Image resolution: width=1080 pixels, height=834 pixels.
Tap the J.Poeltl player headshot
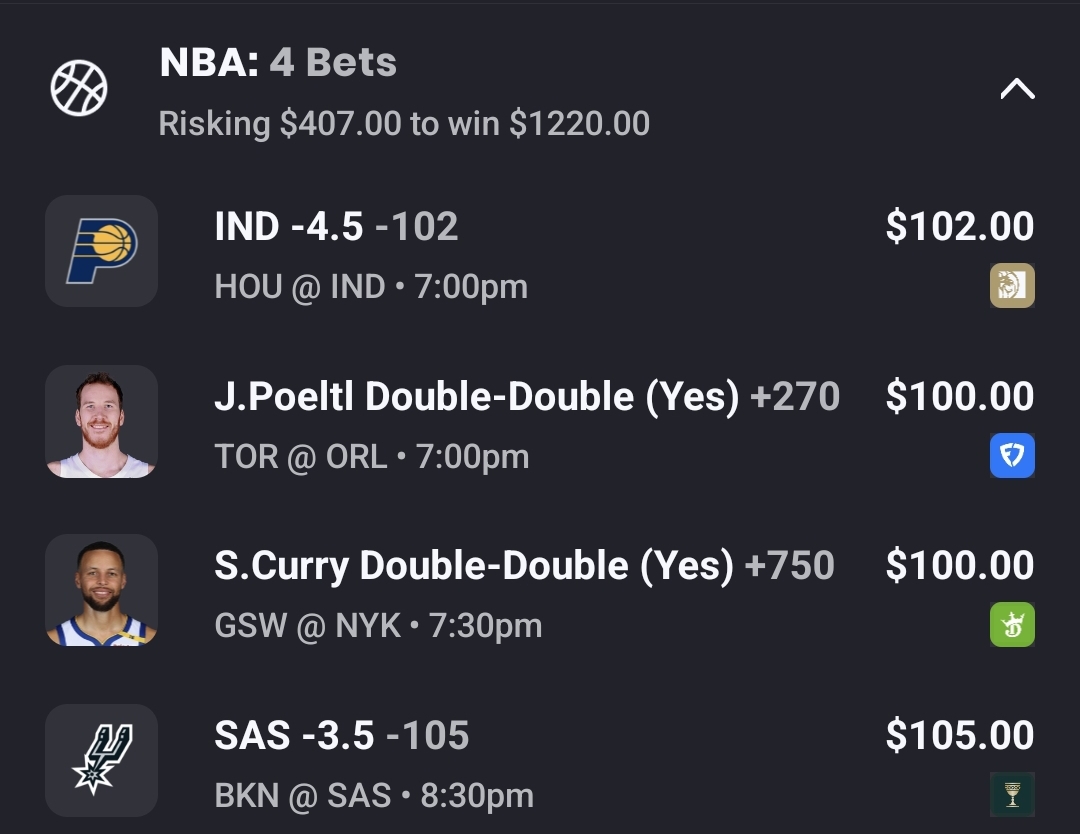(x=101, y=421)
